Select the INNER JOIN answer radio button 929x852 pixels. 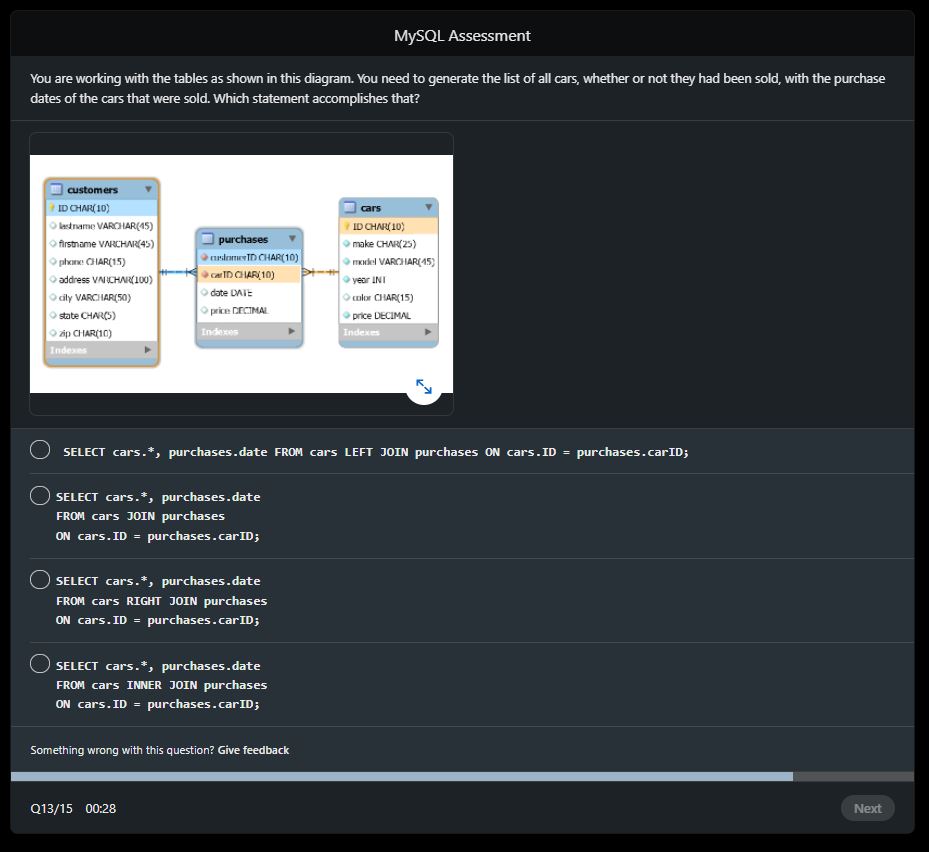click(40, 663)
